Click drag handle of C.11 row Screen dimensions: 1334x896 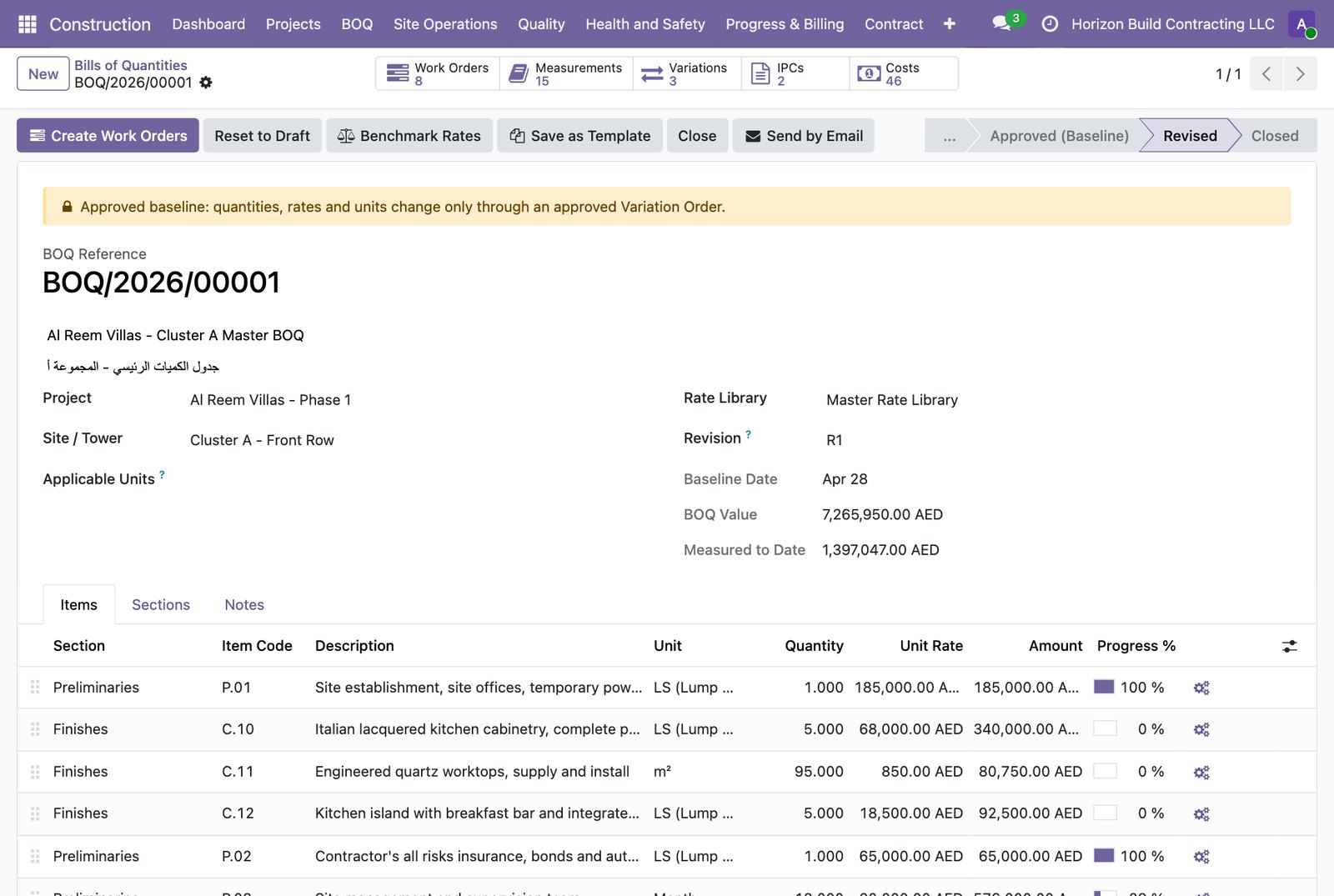(x=35, y=772)
